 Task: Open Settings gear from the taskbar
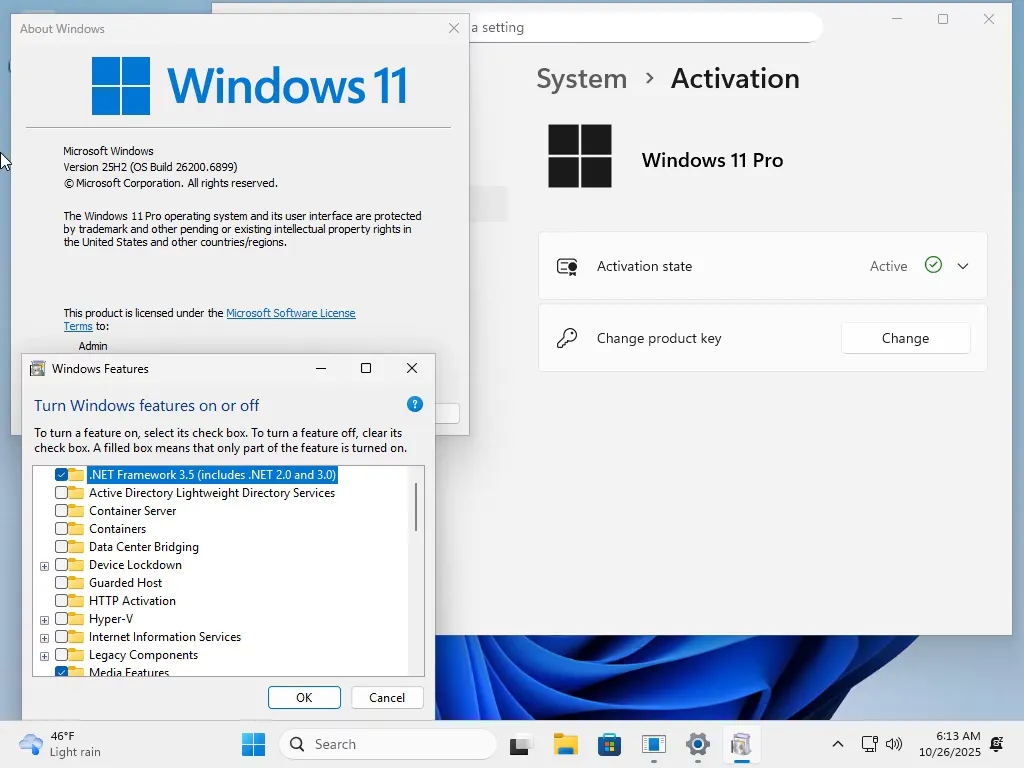697,744
